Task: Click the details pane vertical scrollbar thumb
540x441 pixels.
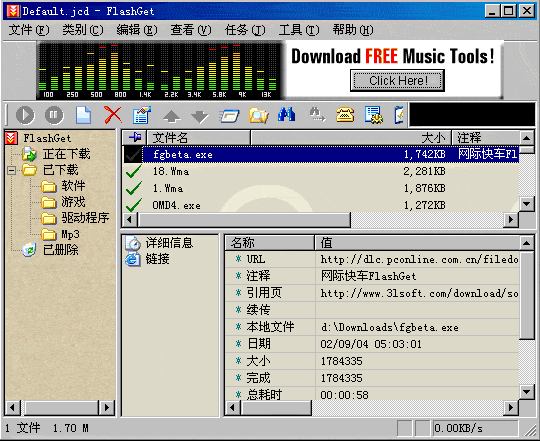Action: [x=526, y=295]
